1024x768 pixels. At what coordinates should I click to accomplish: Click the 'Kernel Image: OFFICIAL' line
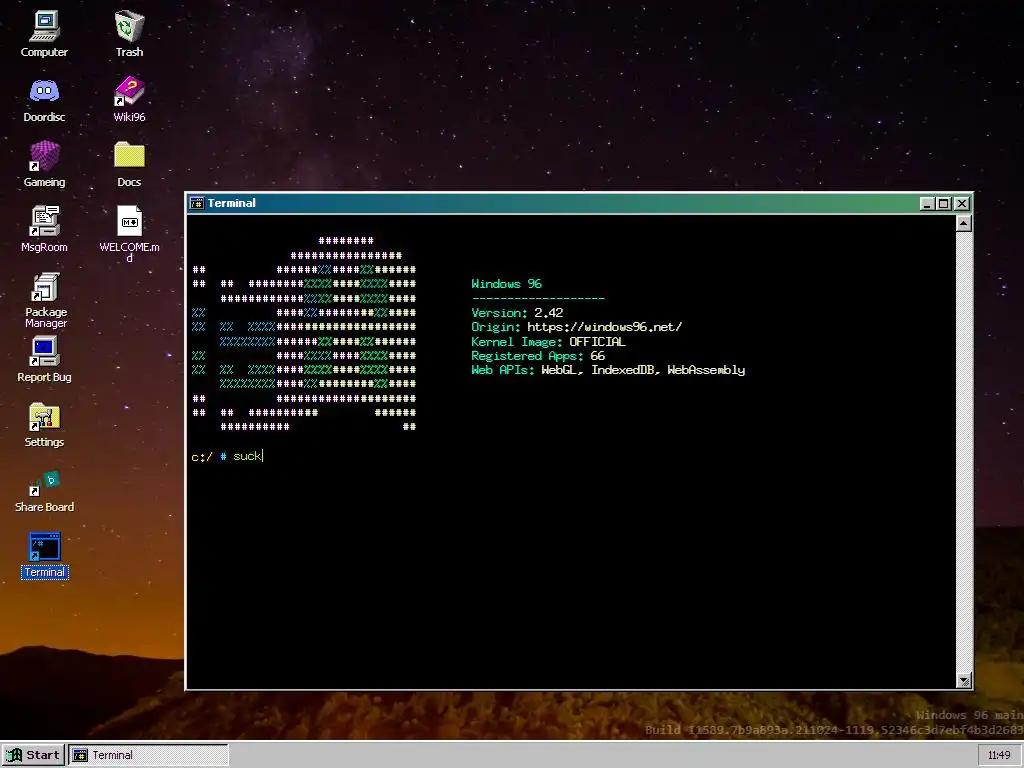(x=549, y=342)
